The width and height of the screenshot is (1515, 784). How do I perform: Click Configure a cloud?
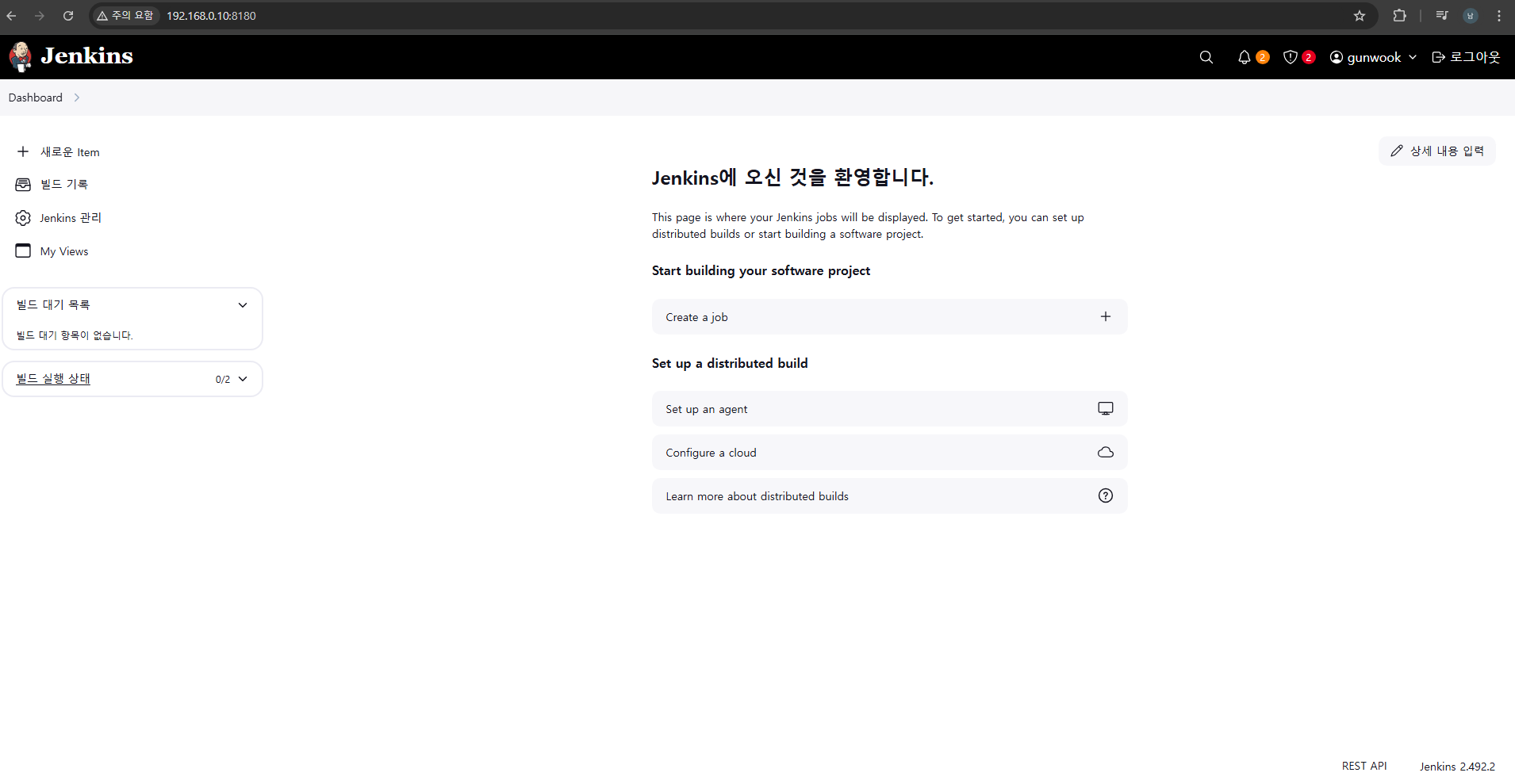[x=889, y=452]
